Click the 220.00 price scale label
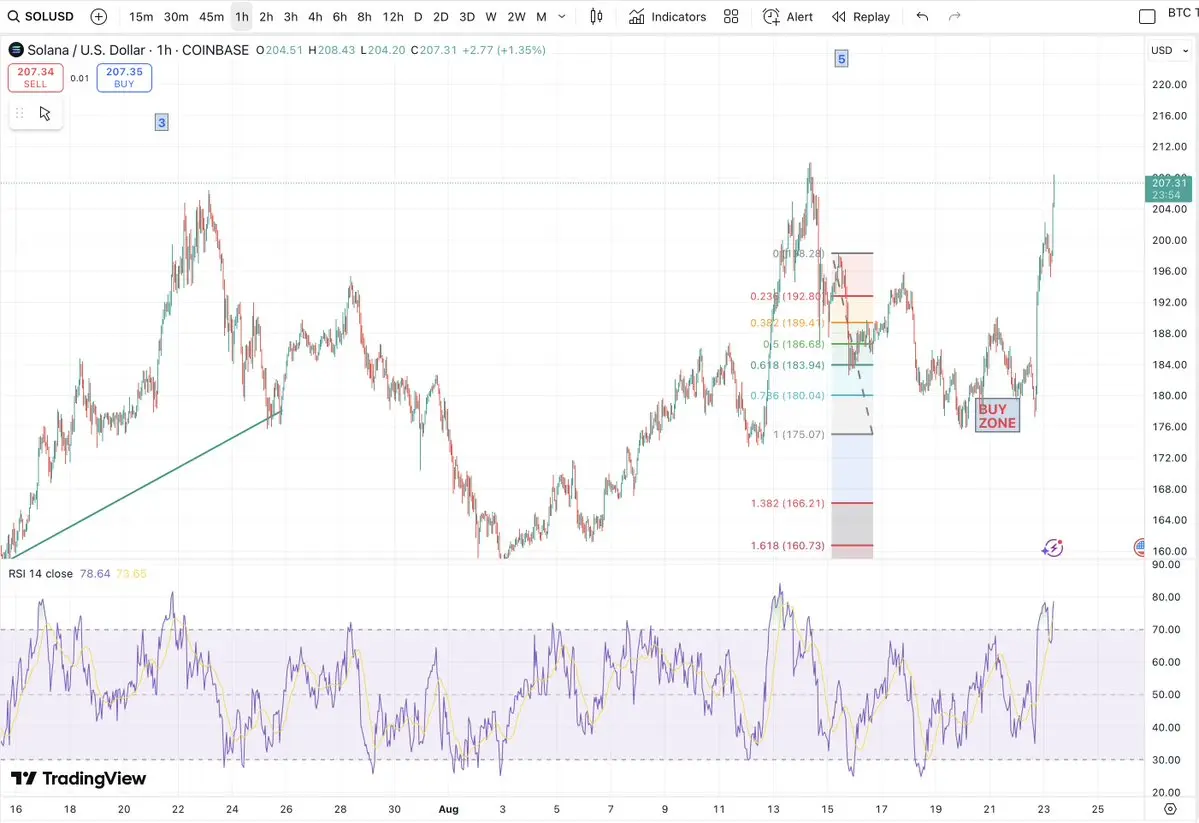Viewport: 1199px width, 823px height. [x=1169, y=85]
